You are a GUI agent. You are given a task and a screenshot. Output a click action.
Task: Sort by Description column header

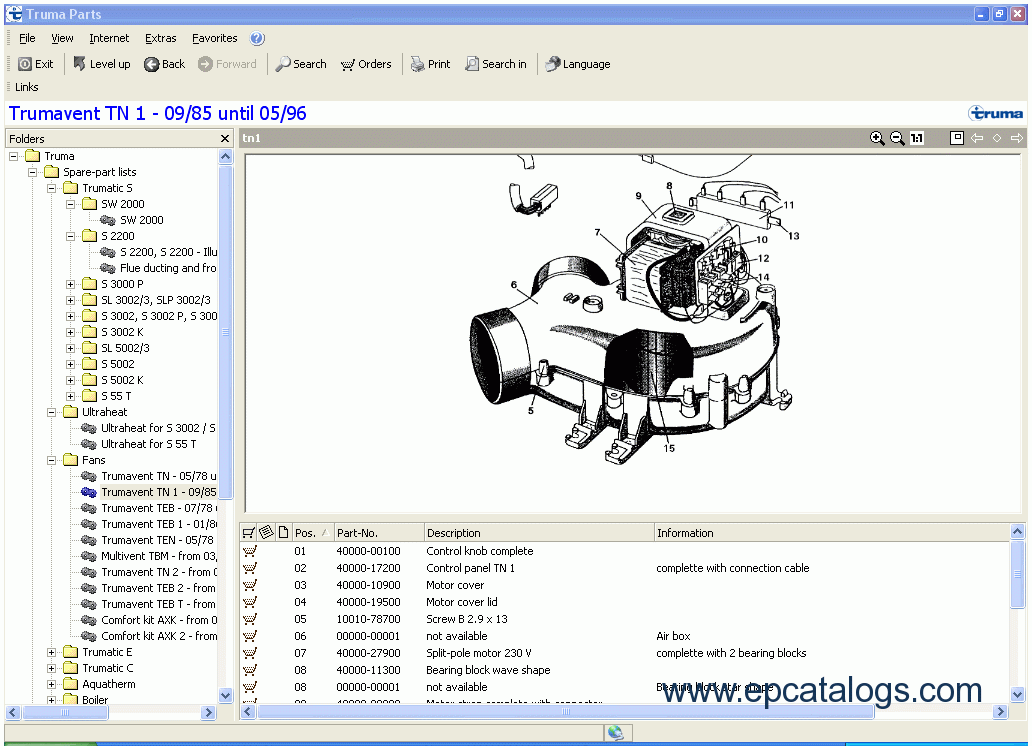point(538,533)
